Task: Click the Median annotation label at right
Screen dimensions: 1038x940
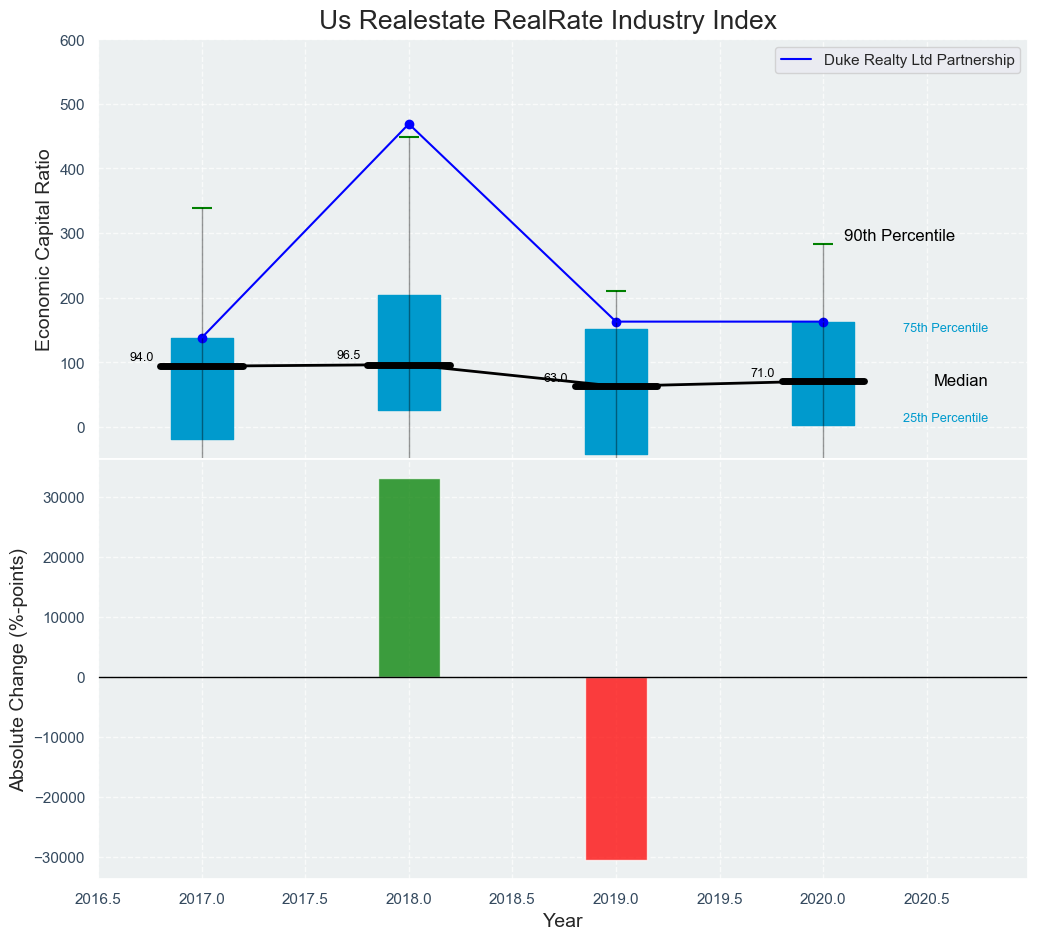Action: click(x=960, y=381)
